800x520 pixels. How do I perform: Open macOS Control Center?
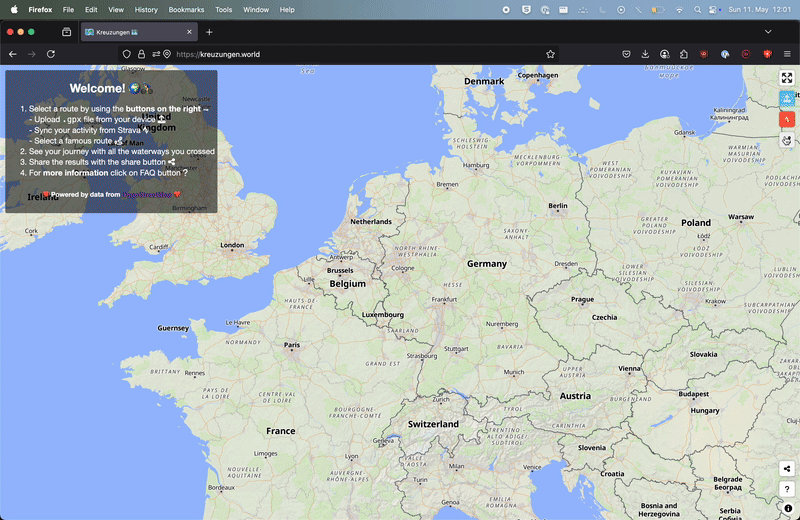714,10
